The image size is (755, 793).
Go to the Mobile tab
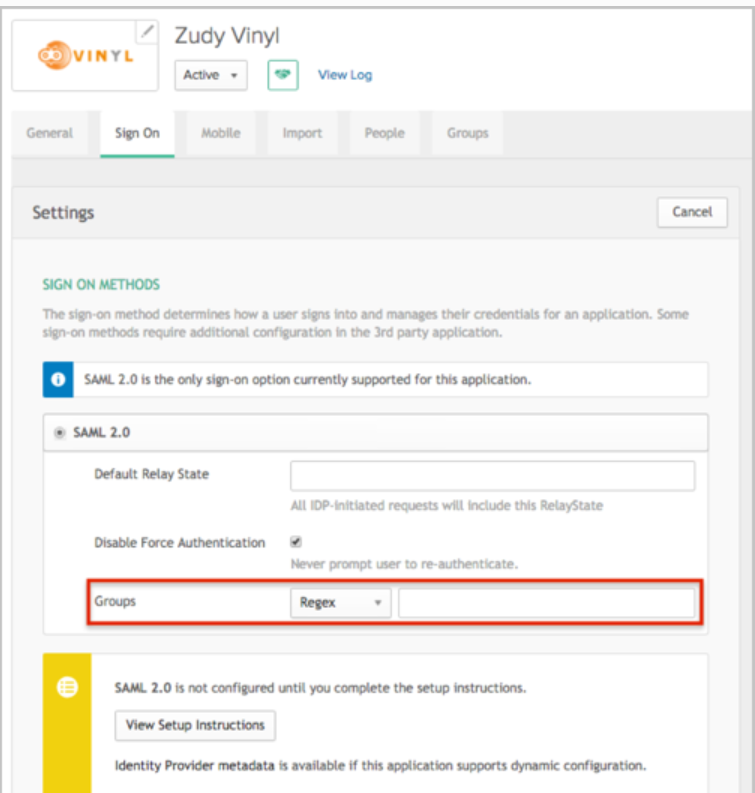pyautogui.click(x=221, y=133)
